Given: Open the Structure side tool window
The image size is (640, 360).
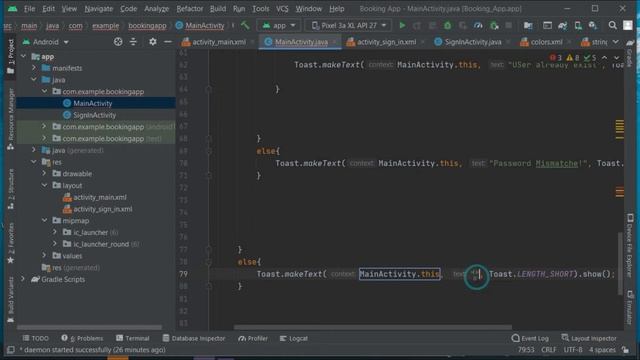Looking at the screenshot, I should click(11, 189).
